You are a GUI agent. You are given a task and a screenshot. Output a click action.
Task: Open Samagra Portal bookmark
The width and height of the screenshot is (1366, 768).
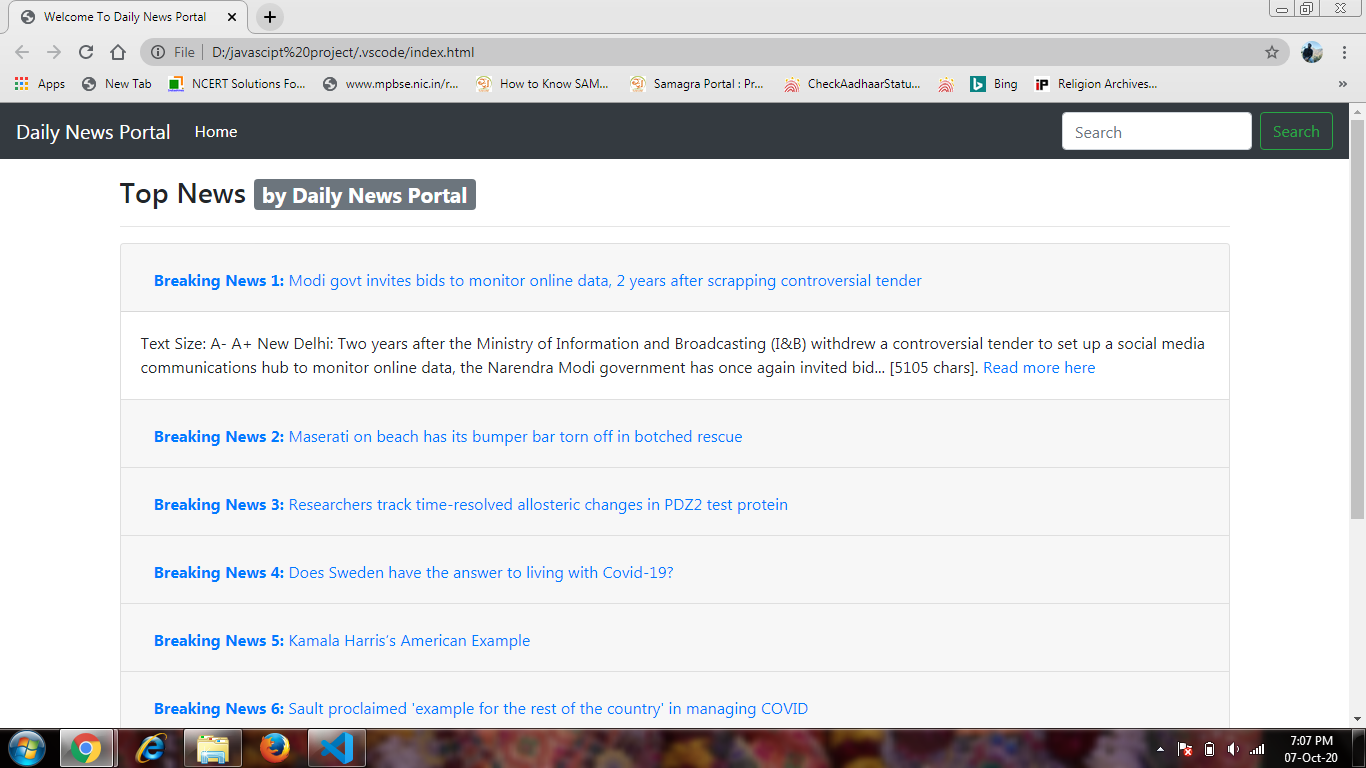(x=697, y=84)
